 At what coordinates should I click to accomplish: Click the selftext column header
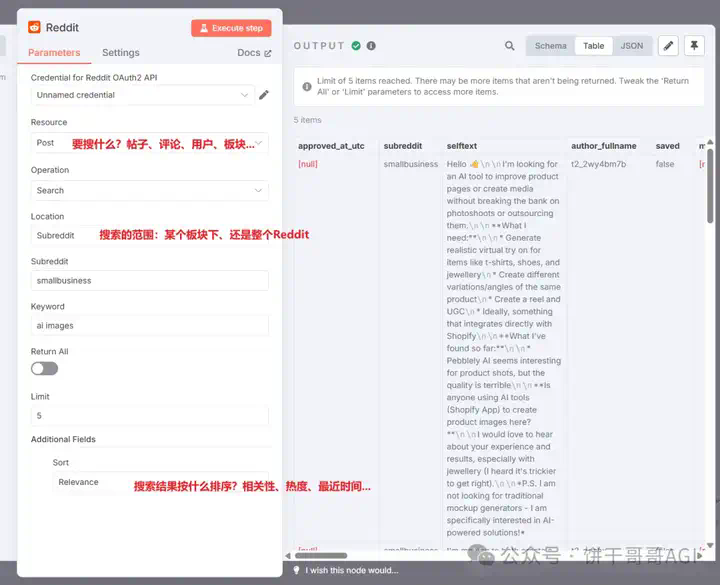pos(461,146)
